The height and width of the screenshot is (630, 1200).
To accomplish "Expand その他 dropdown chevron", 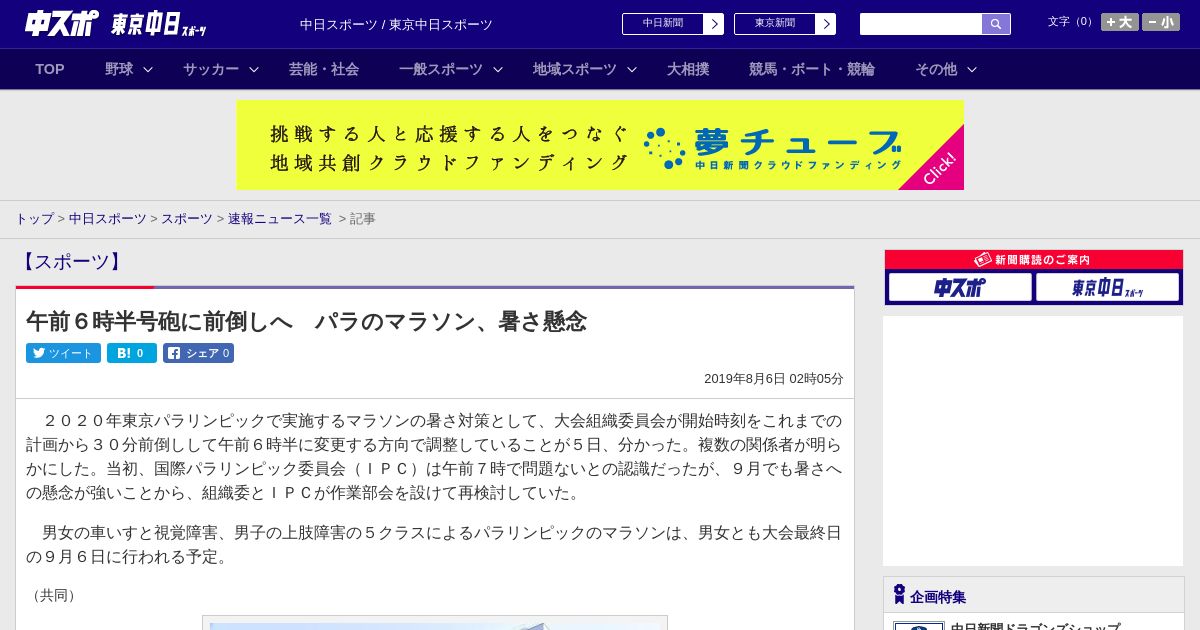I will point(972,69).
